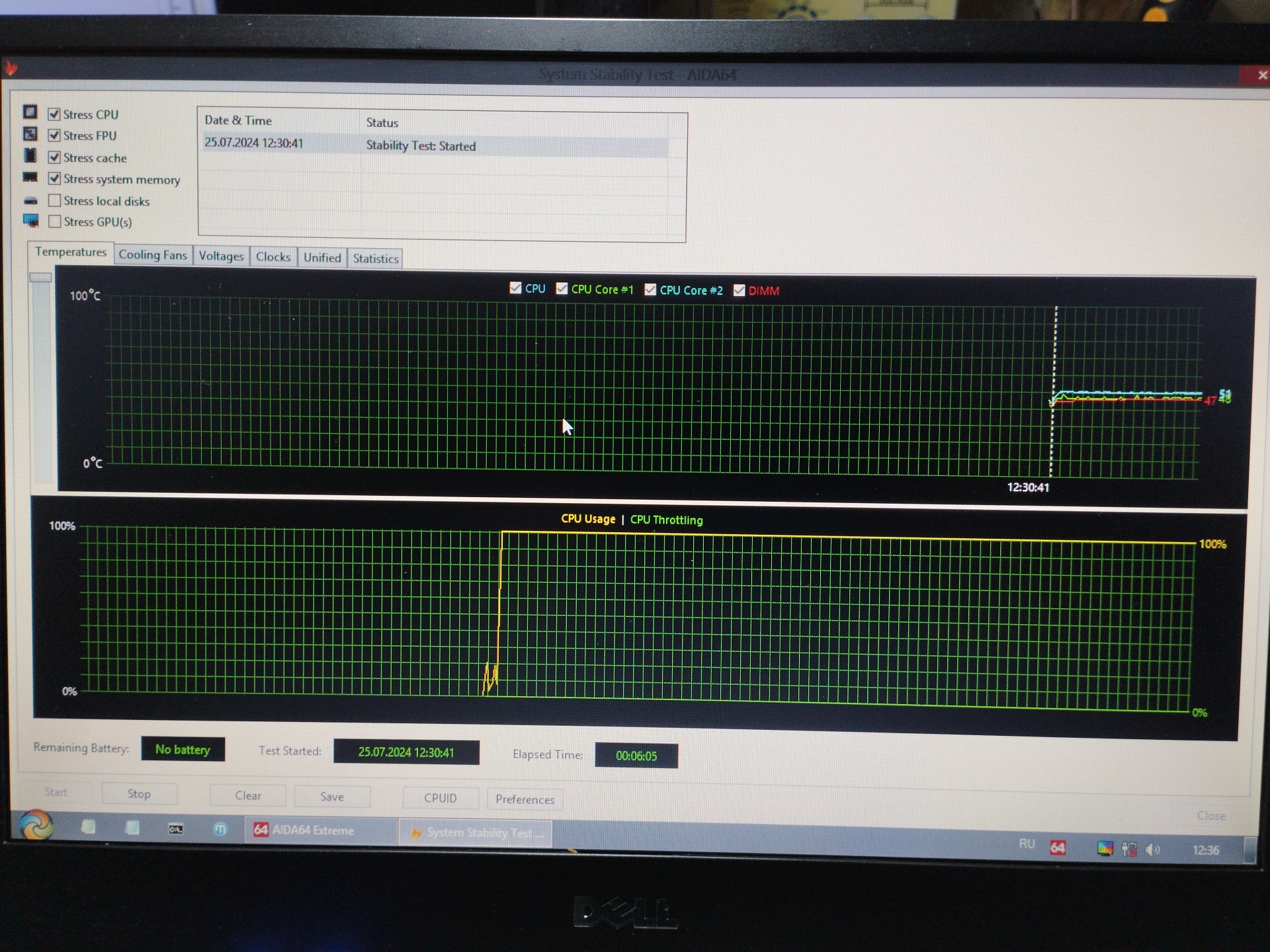1270x952 pixels.
Task: Click the monitor icon beside Stress GPU(s)
Action: pyautogui.click(x=30, y=221)
